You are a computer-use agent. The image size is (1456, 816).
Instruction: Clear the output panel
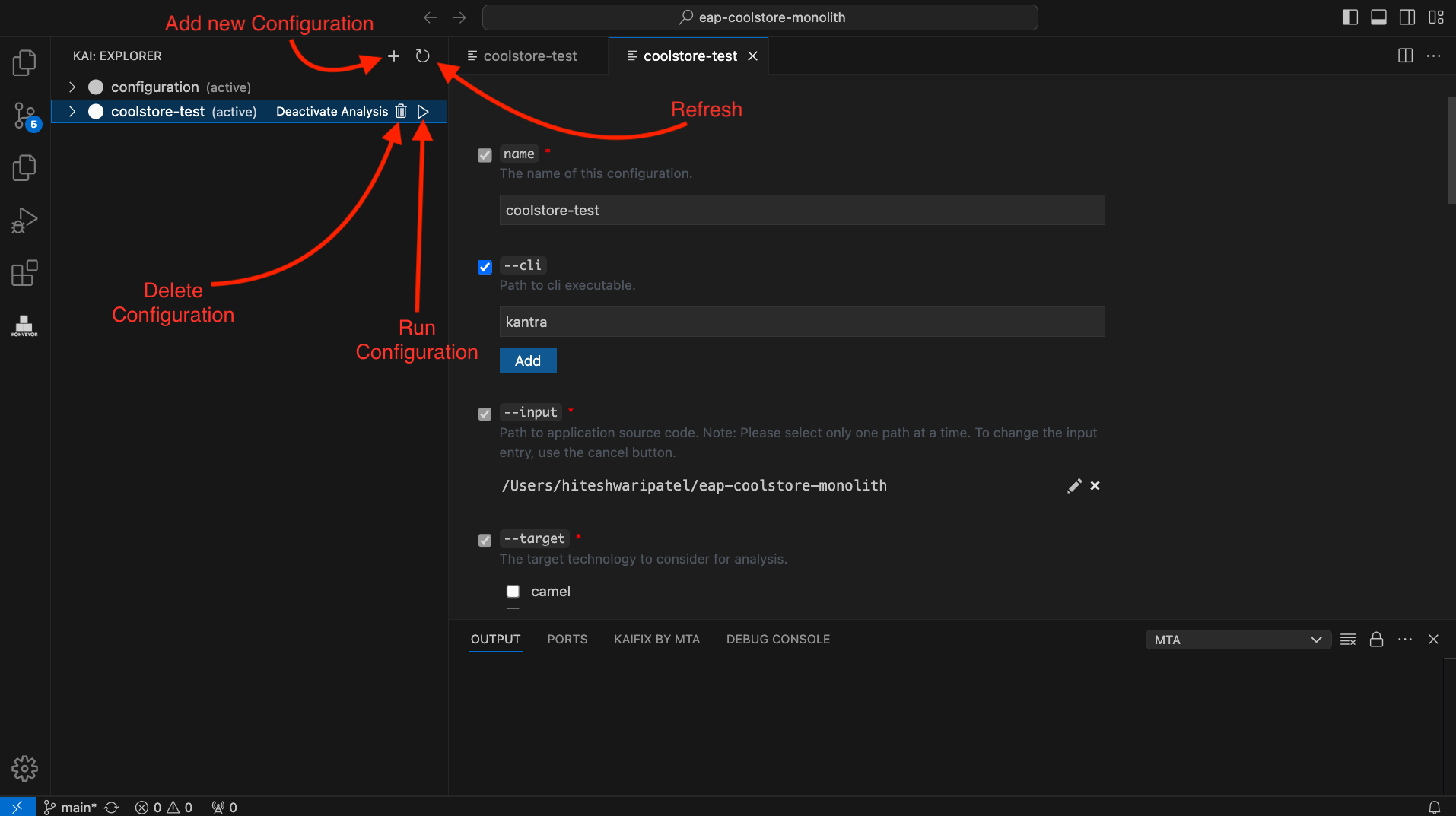coord(1348,639)
